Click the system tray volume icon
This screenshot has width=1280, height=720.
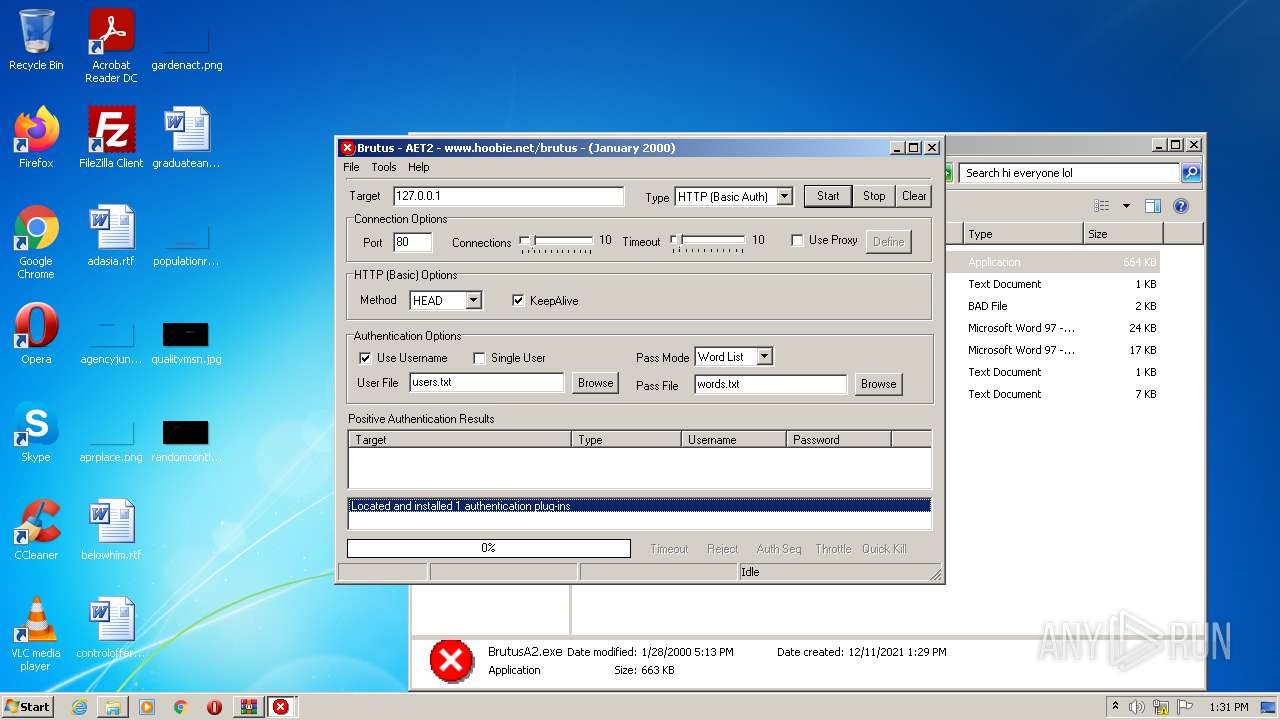1137,707
